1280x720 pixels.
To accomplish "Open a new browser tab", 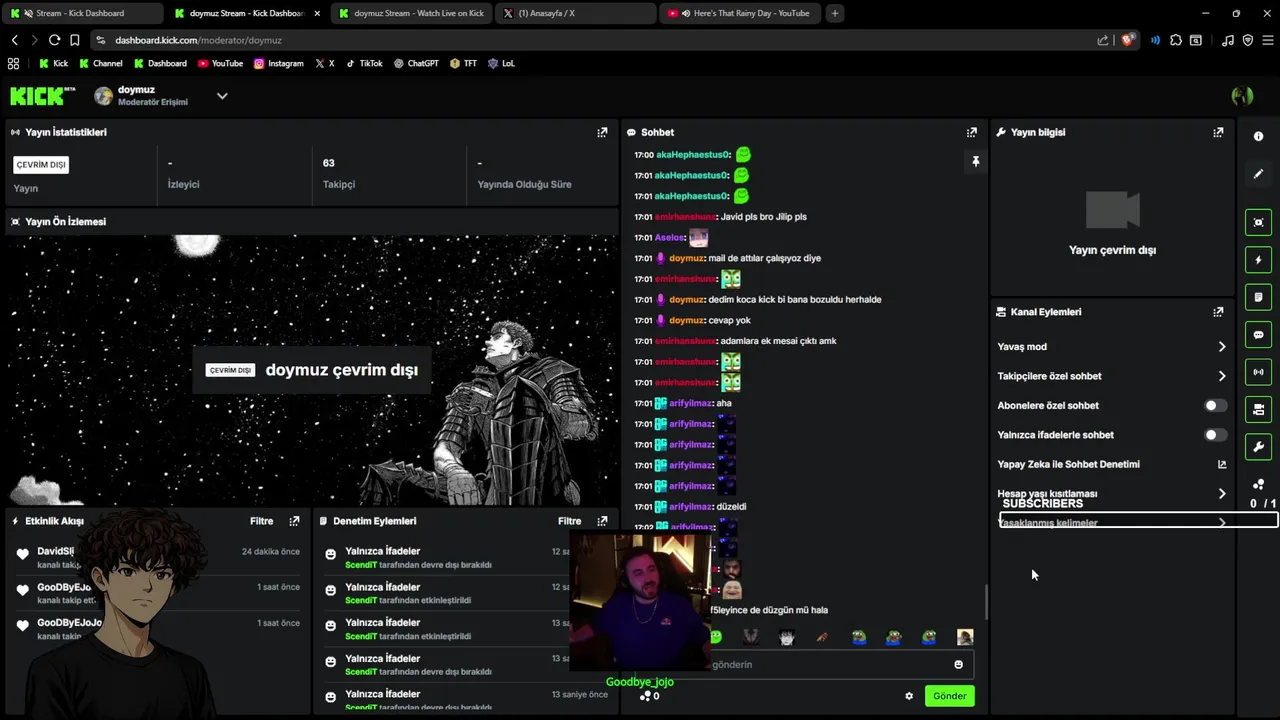I will [x=835, y=13].
